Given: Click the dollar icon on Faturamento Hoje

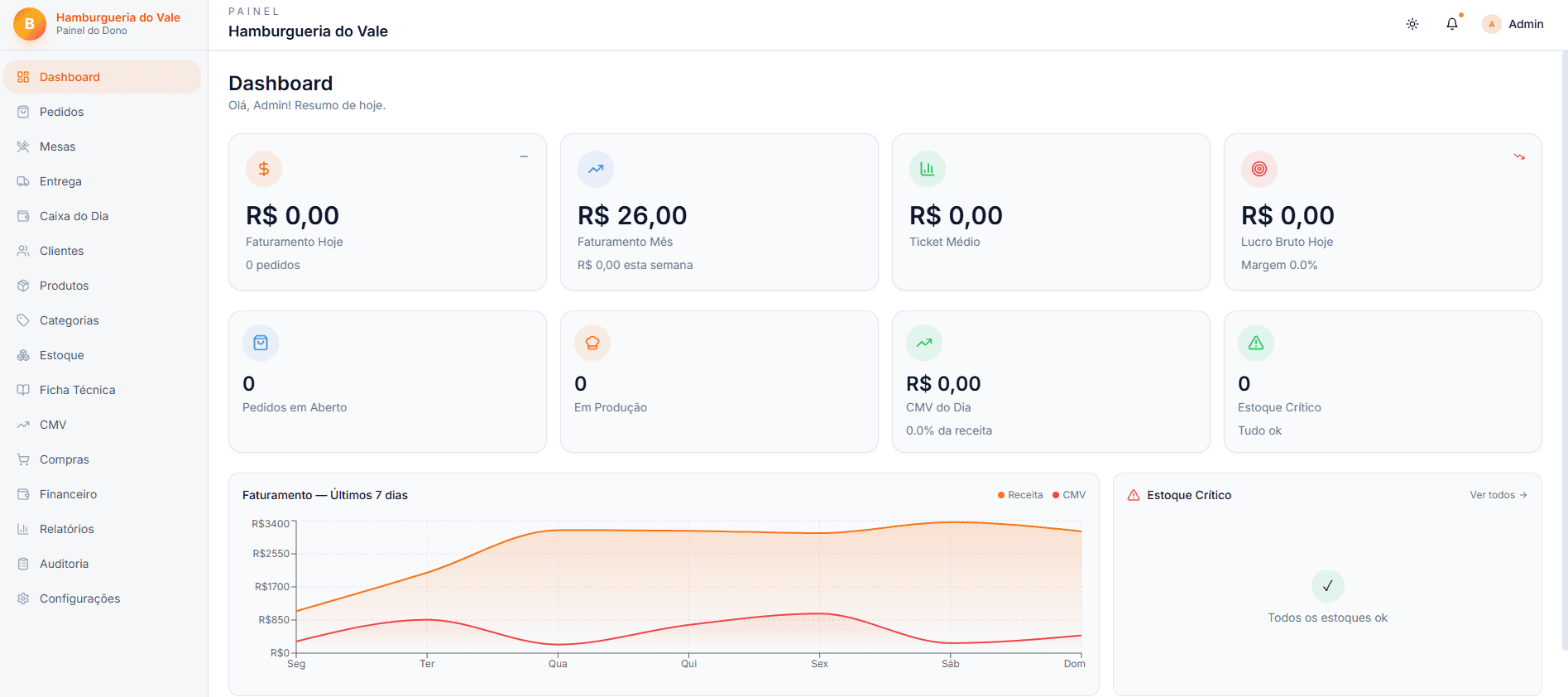Looking at the screenshot, I should 264,169.
